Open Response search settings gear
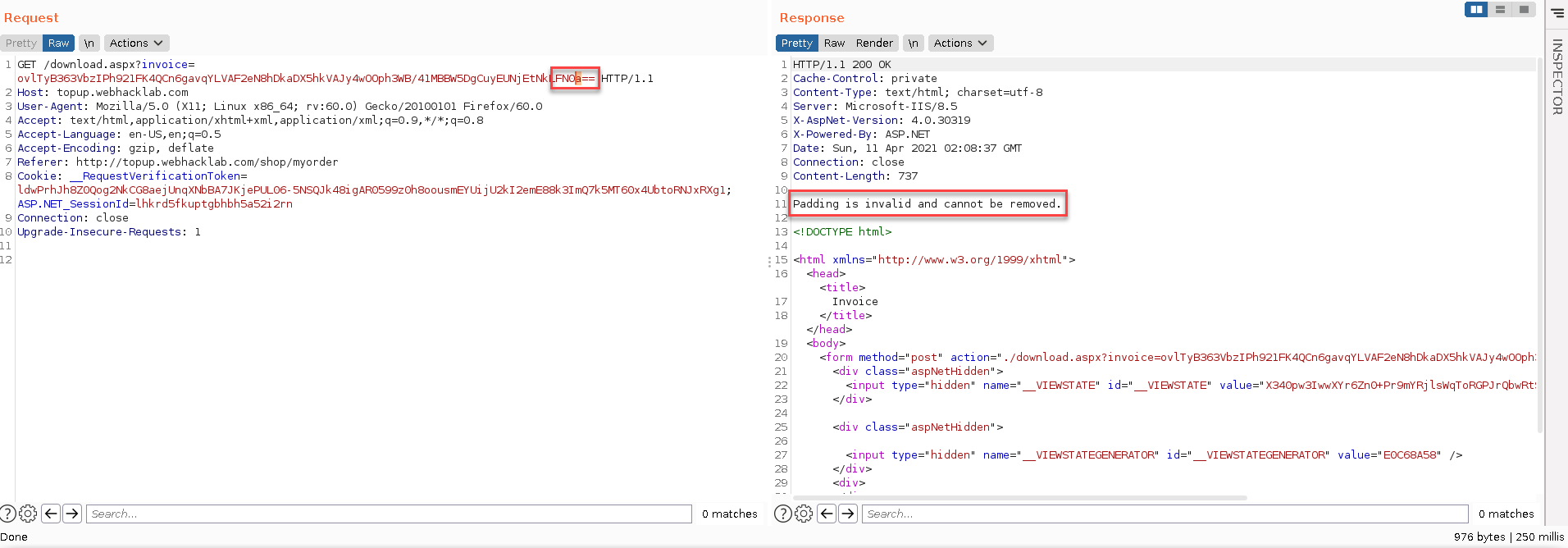 click(x=804, y=514)
